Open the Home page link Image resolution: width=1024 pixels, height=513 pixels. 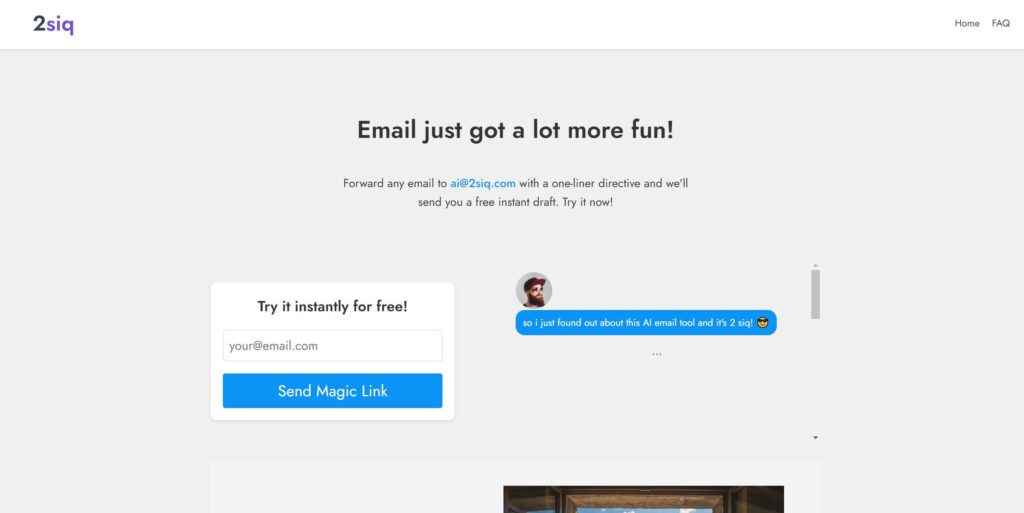tap(967, 23)
